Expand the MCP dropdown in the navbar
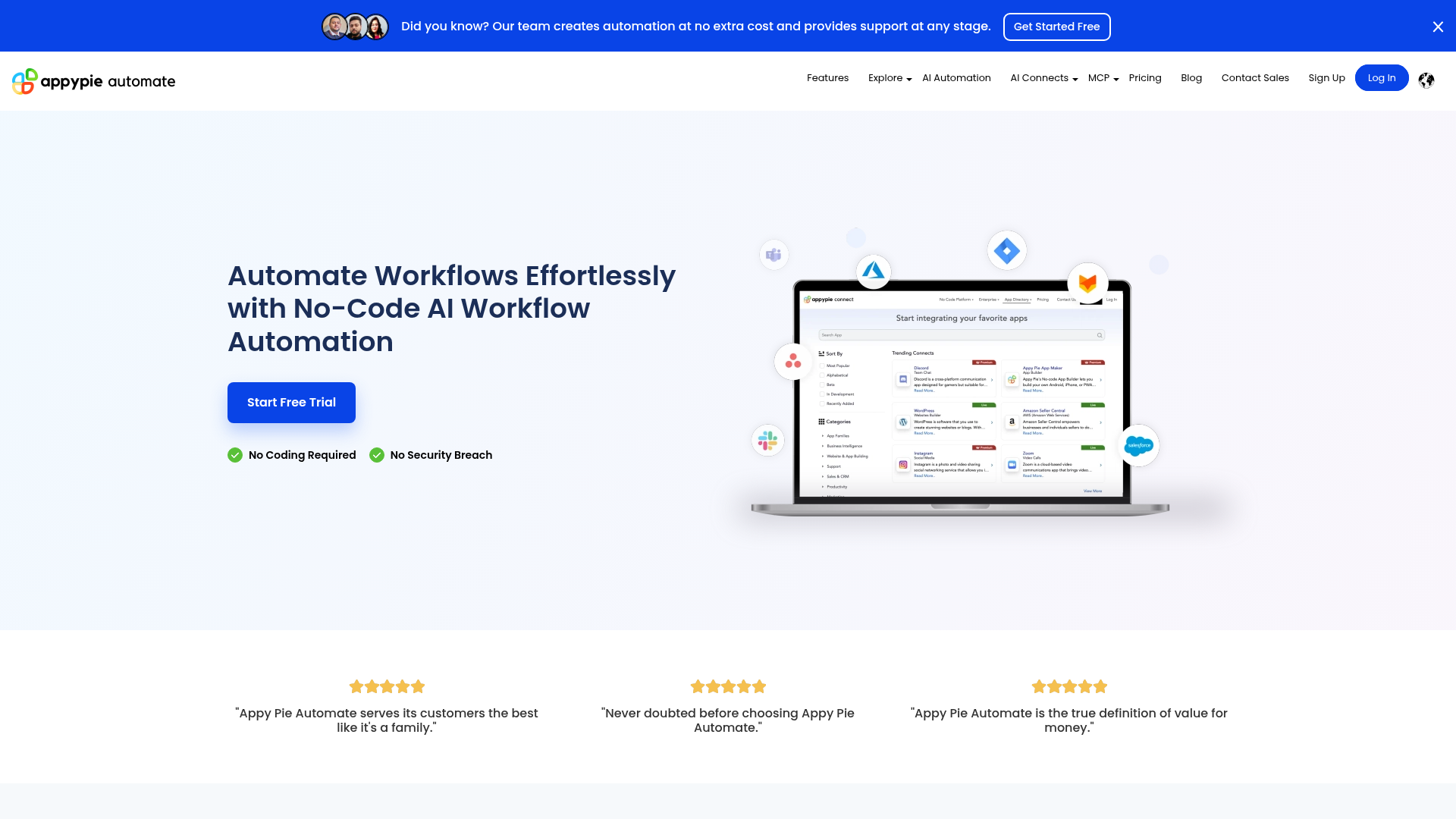The height and width of the screenshot is (819, 1456). coord(1102,78)
